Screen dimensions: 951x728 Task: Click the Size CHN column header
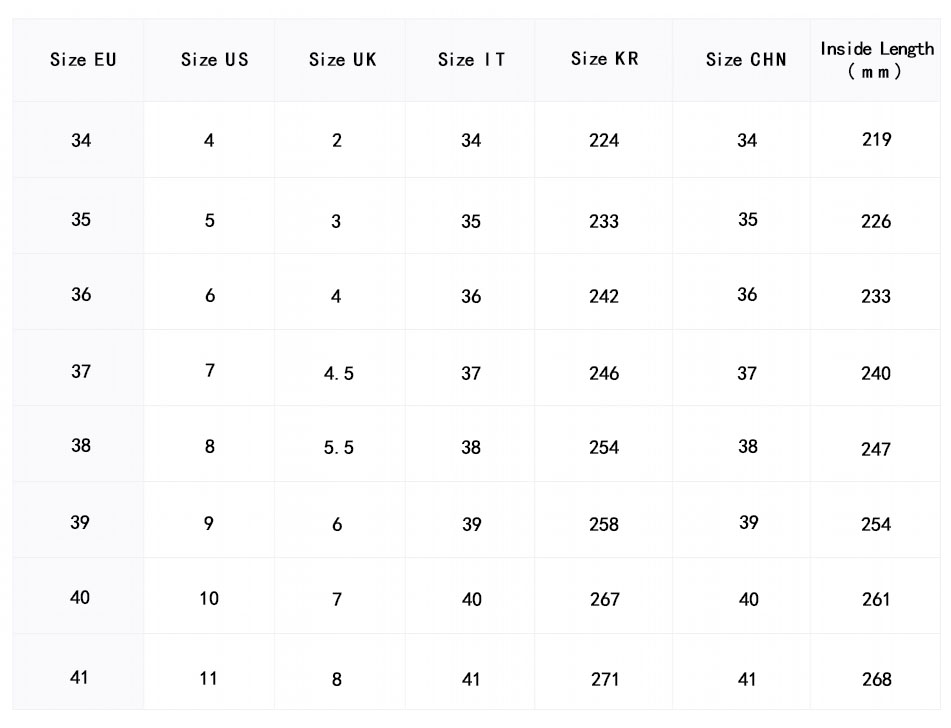(x=746, y=60)
